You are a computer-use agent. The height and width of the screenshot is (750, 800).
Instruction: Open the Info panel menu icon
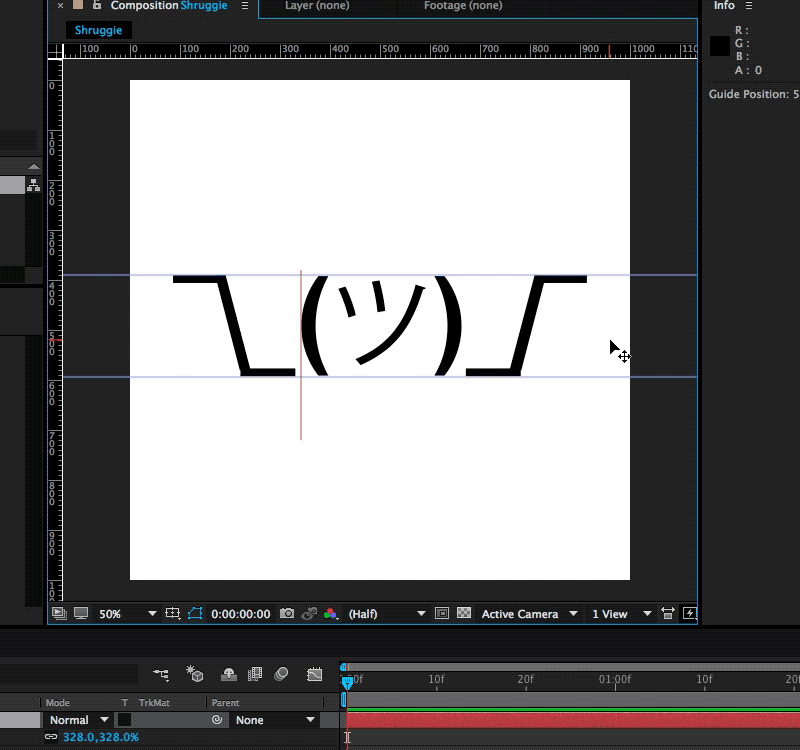click(x=749, y=6)
